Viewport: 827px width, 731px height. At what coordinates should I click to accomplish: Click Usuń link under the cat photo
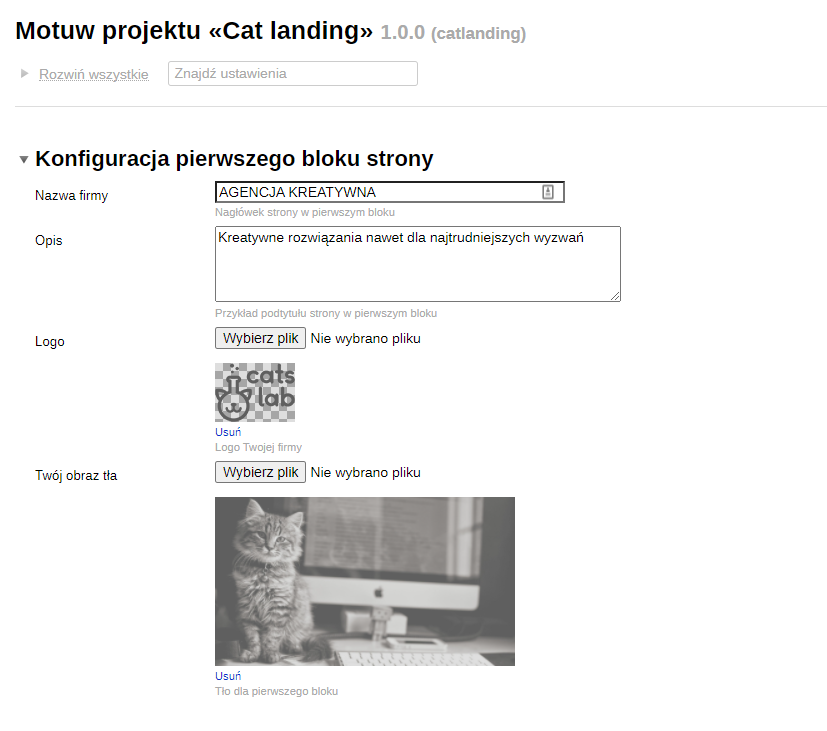click(x=228, y=676)
